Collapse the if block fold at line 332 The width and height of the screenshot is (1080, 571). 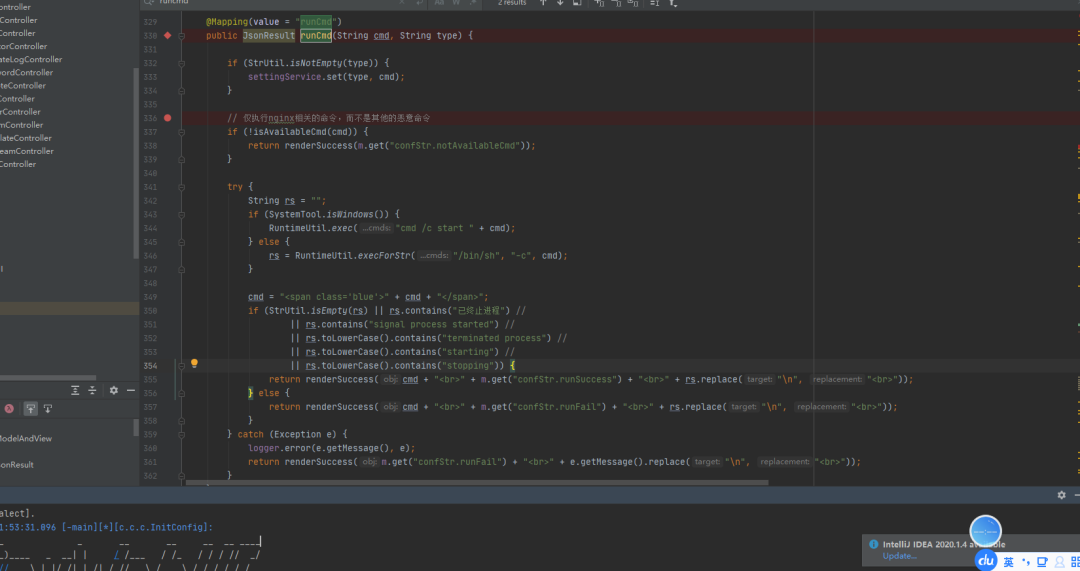(181, 63)
